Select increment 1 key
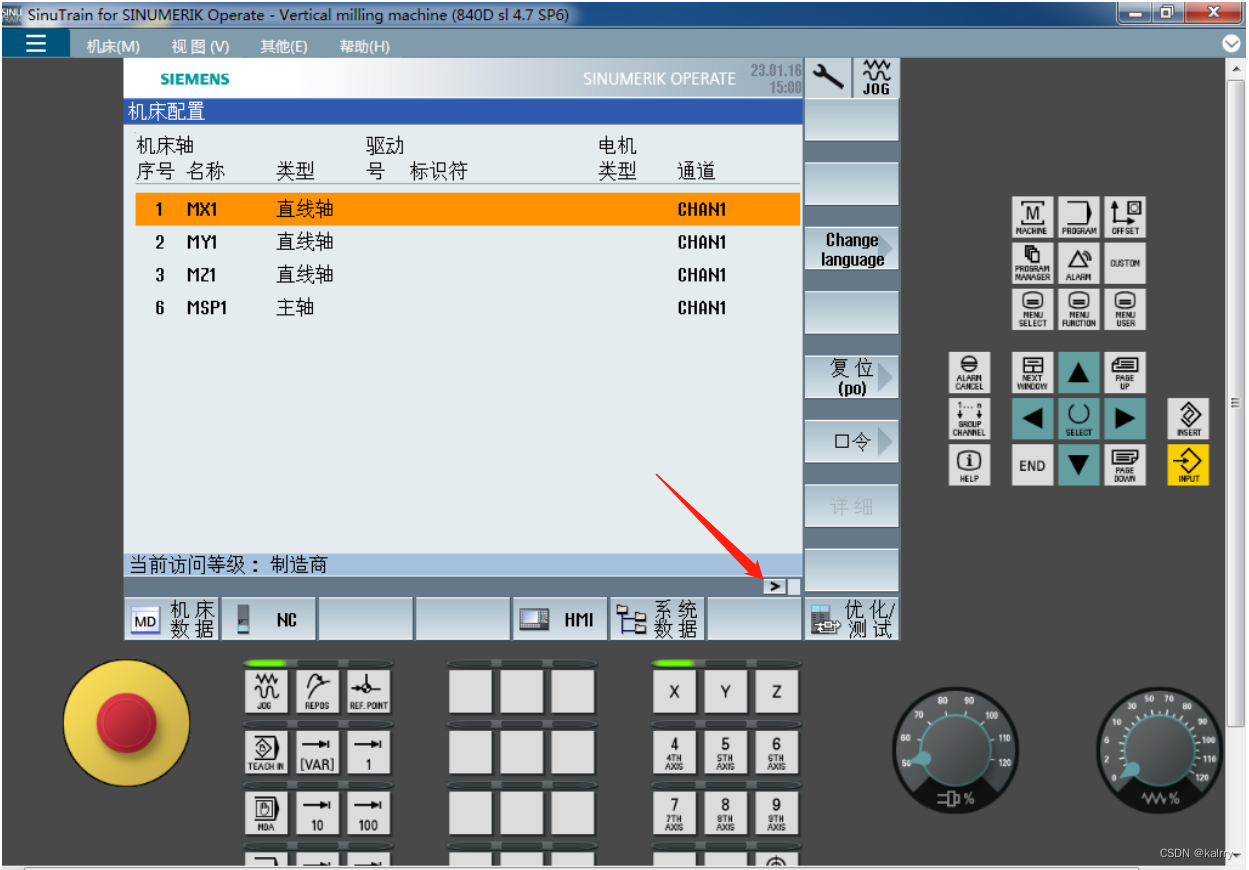1249x870 pixels. pos(368,752)
